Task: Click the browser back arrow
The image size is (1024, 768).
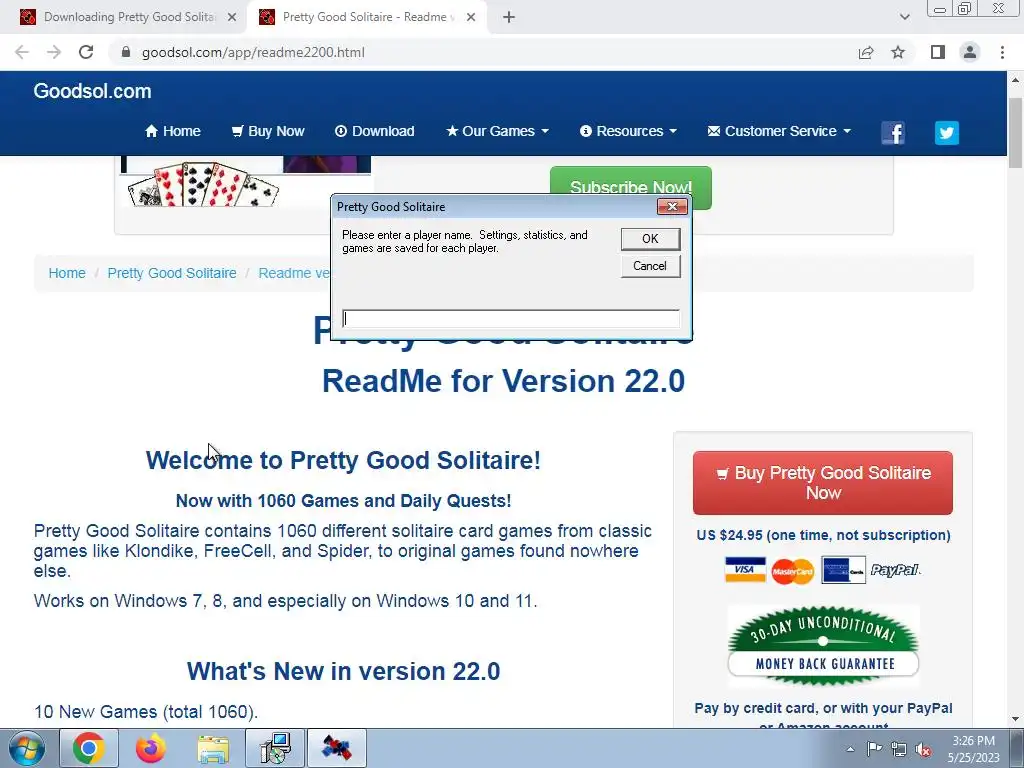Action: click(x=22, y=52)
